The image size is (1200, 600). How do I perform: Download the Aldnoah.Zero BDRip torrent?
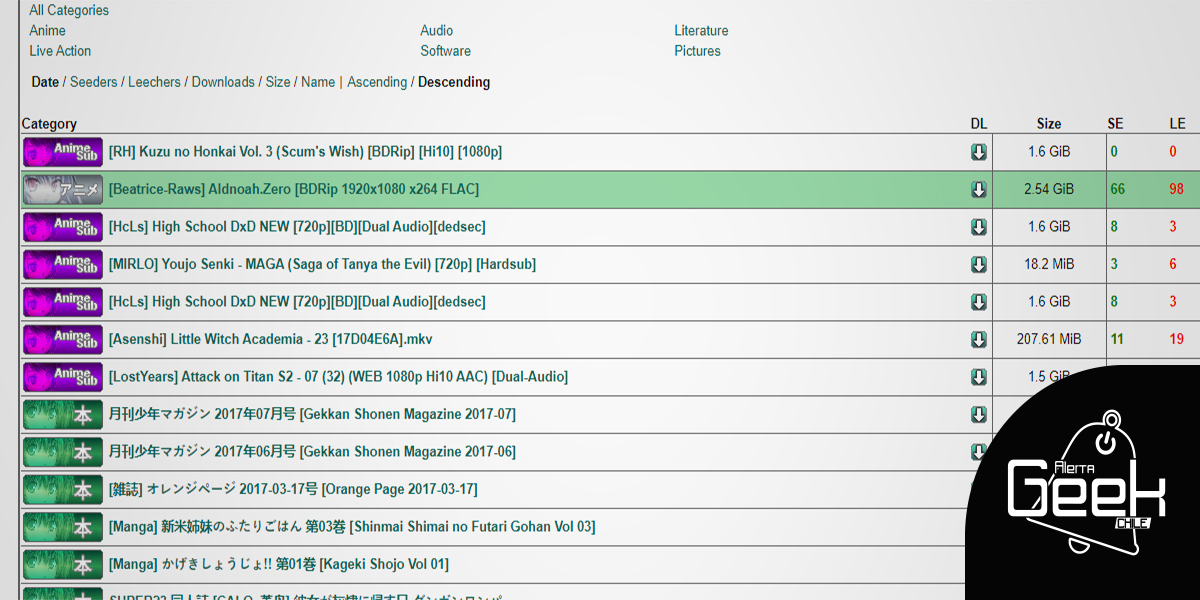979,190
